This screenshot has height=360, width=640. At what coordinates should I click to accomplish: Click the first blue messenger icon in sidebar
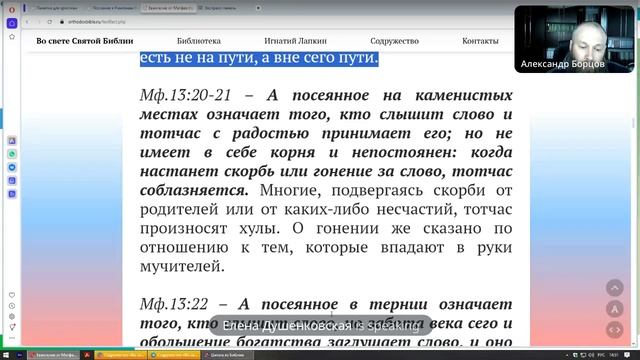(x=12, y=141)
